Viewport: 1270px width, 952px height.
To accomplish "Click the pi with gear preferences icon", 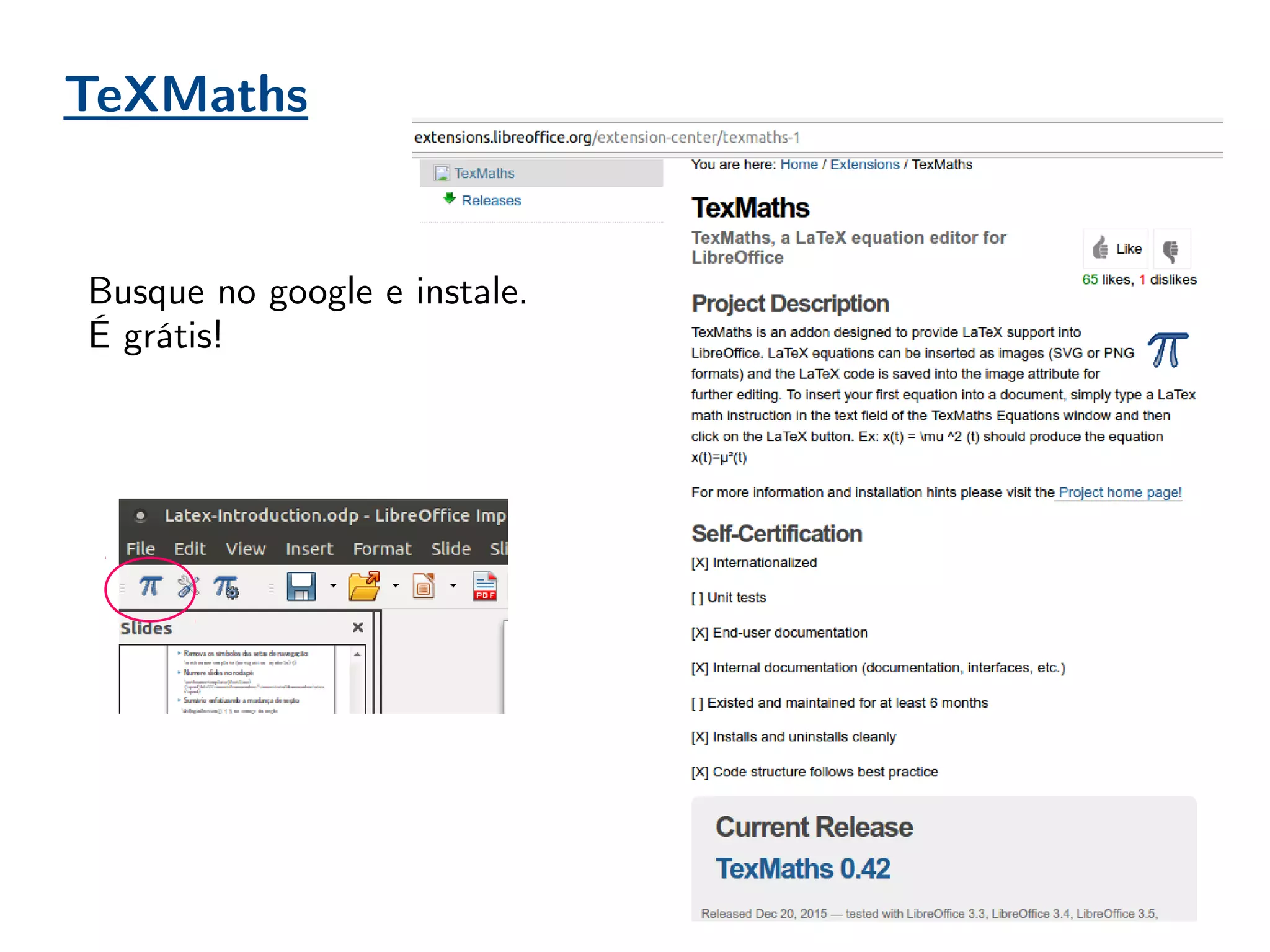I will tap(226, 587).
